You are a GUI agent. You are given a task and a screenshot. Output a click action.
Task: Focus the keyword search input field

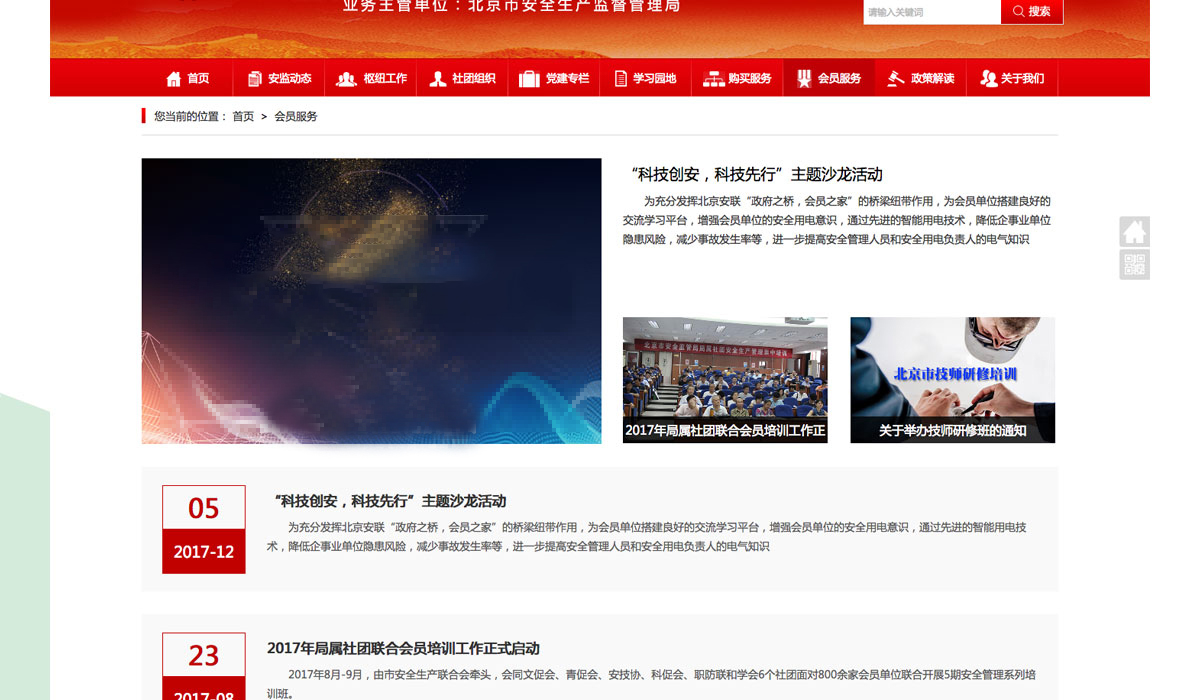click(931, 12)
